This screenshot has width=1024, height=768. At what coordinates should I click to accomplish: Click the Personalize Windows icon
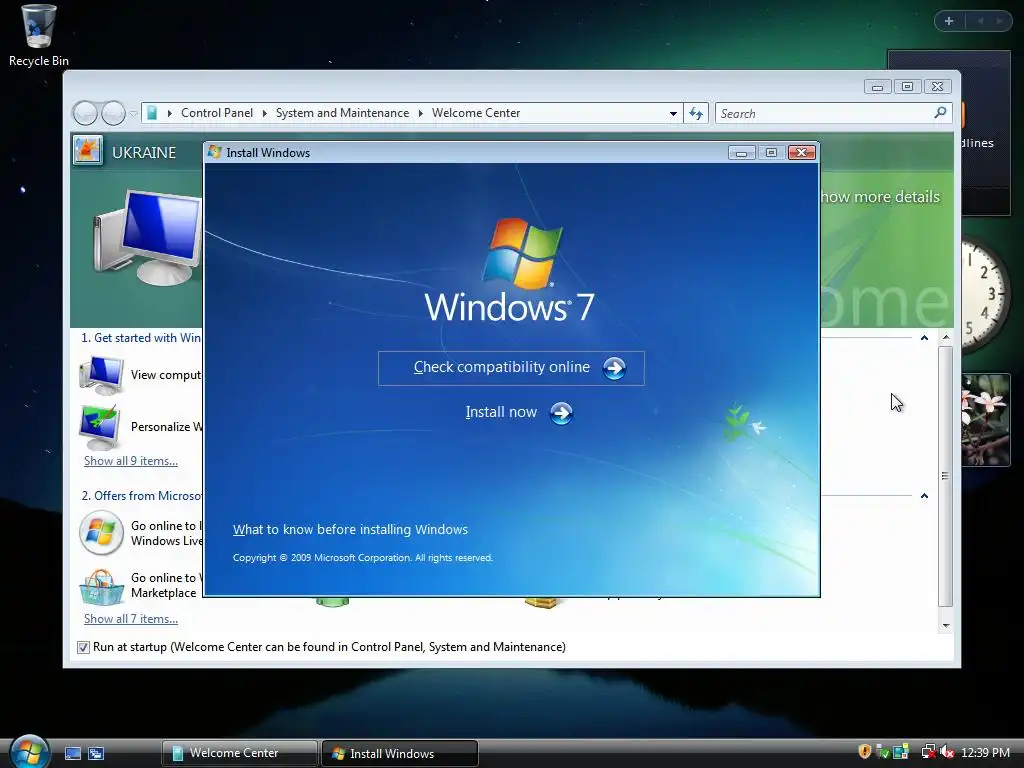click(x=99, y=427)
